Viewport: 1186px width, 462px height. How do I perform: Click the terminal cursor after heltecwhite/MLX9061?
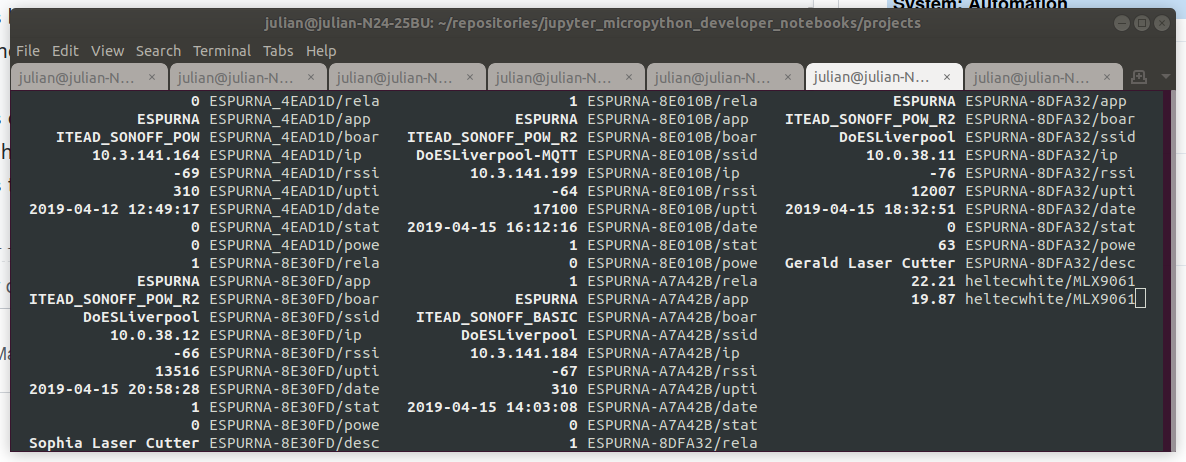point(1141,299)
